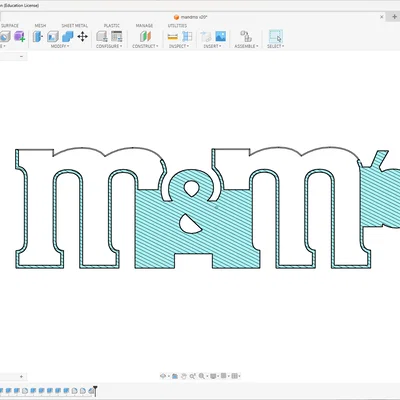This screenshot has width=400, height=400.
Task: Switch to the MANAGE tab
Action: 144,26
